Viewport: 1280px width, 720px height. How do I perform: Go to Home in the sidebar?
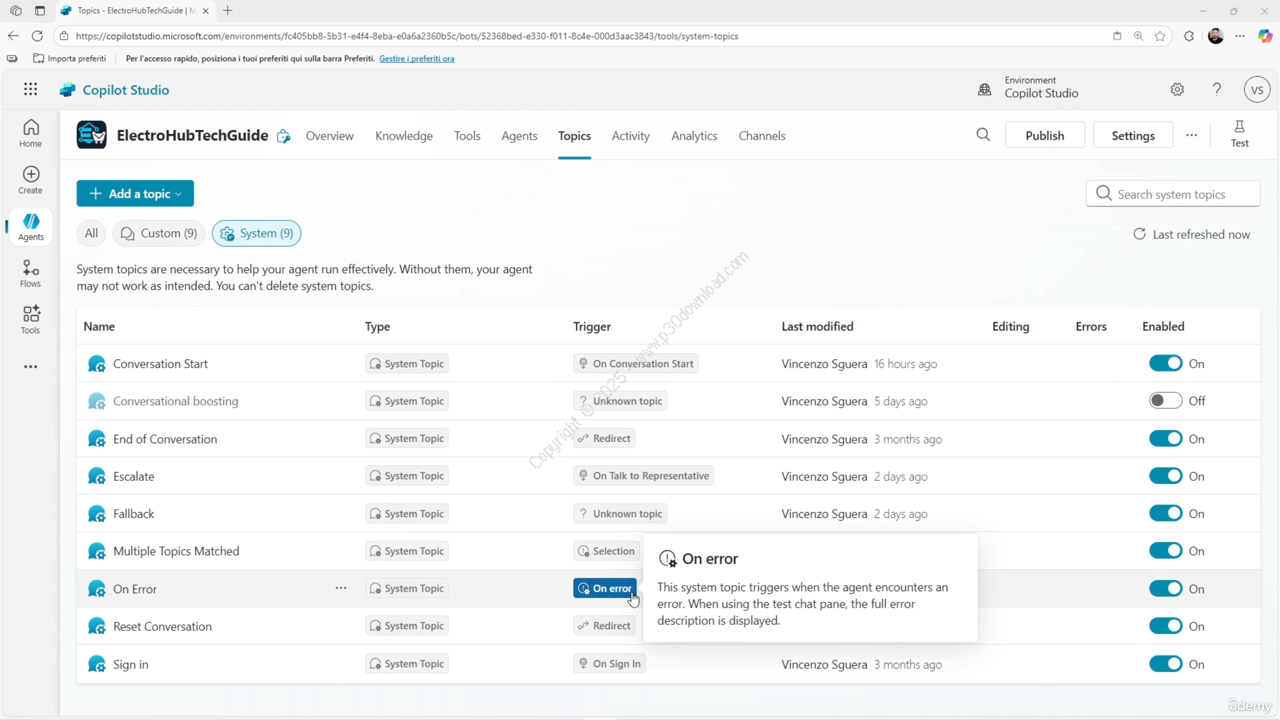tap(31, 133)
